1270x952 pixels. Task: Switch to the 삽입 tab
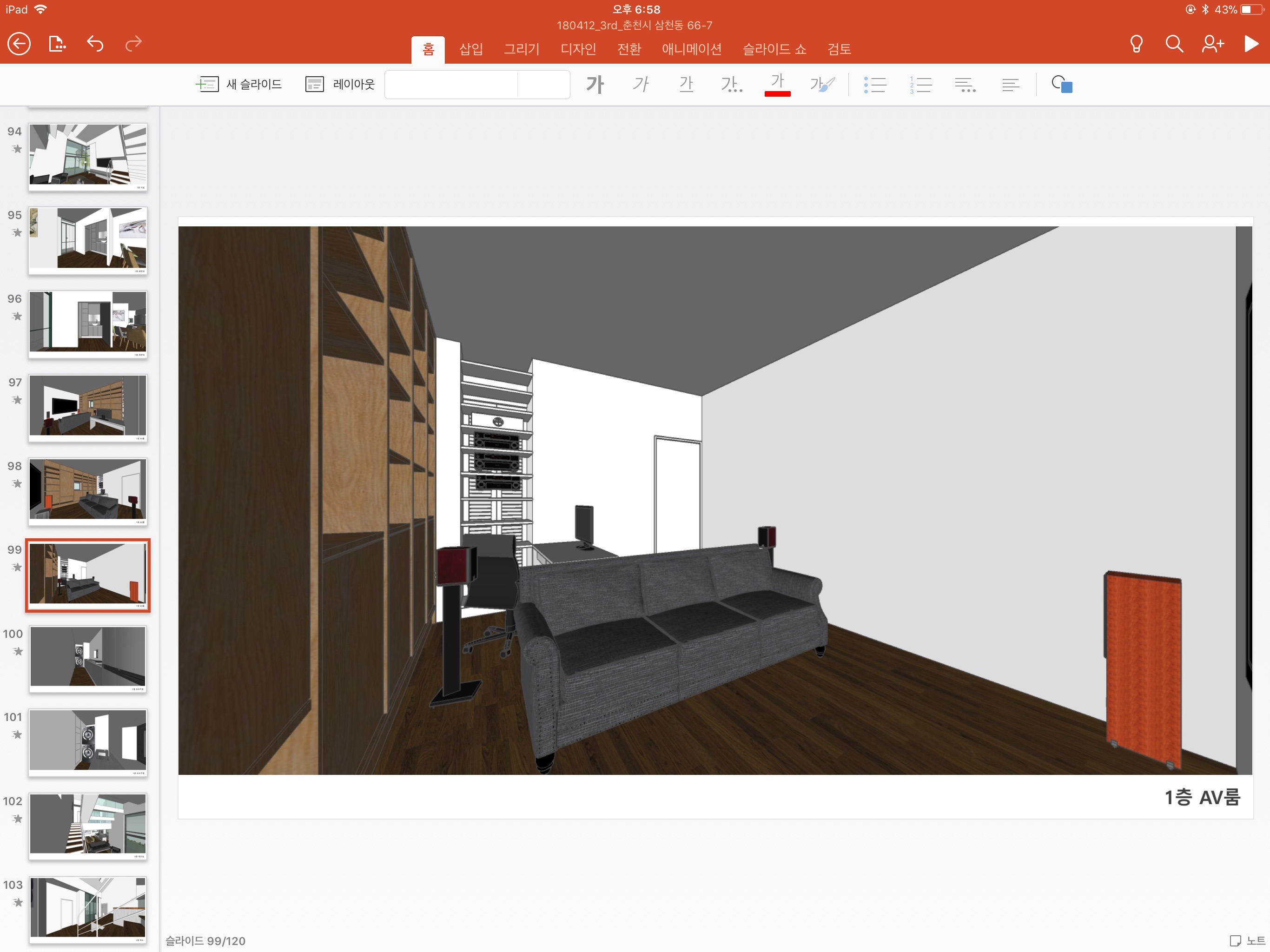pyautogui.click(x=471, y=49)
